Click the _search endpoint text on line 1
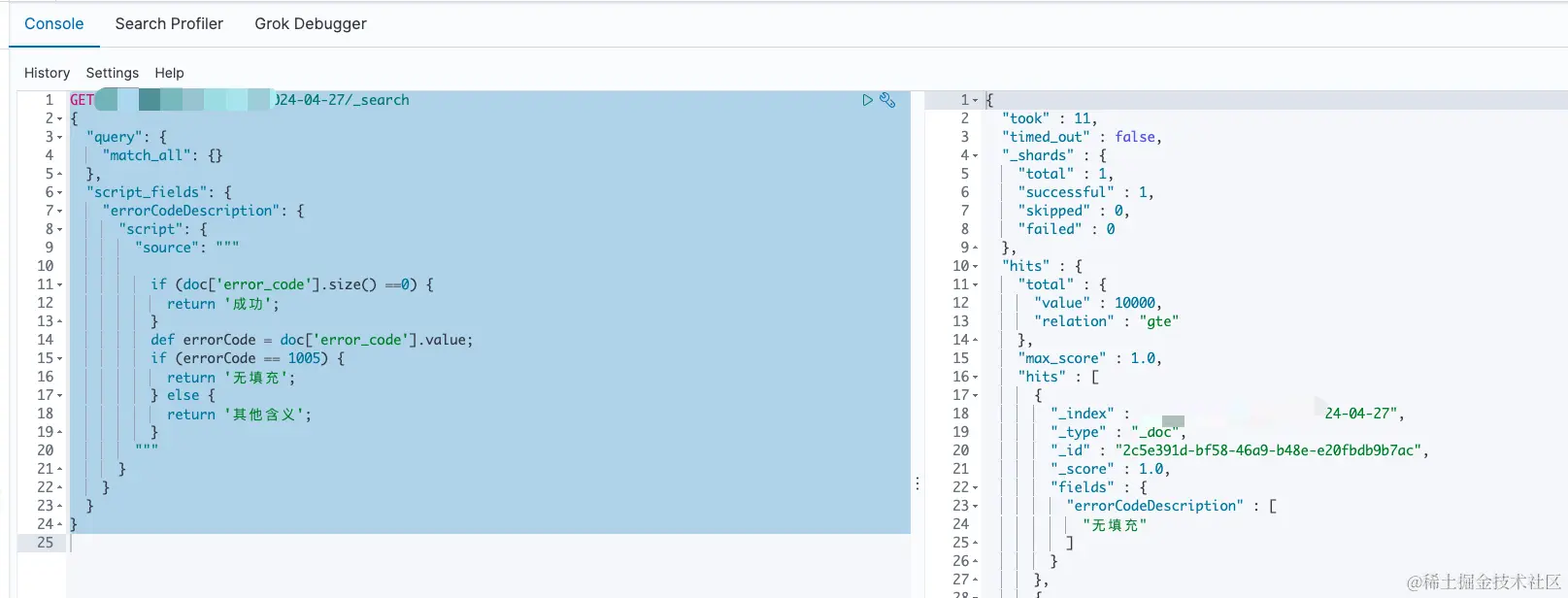Screen dimensions: 1568x598 [381, 100]
